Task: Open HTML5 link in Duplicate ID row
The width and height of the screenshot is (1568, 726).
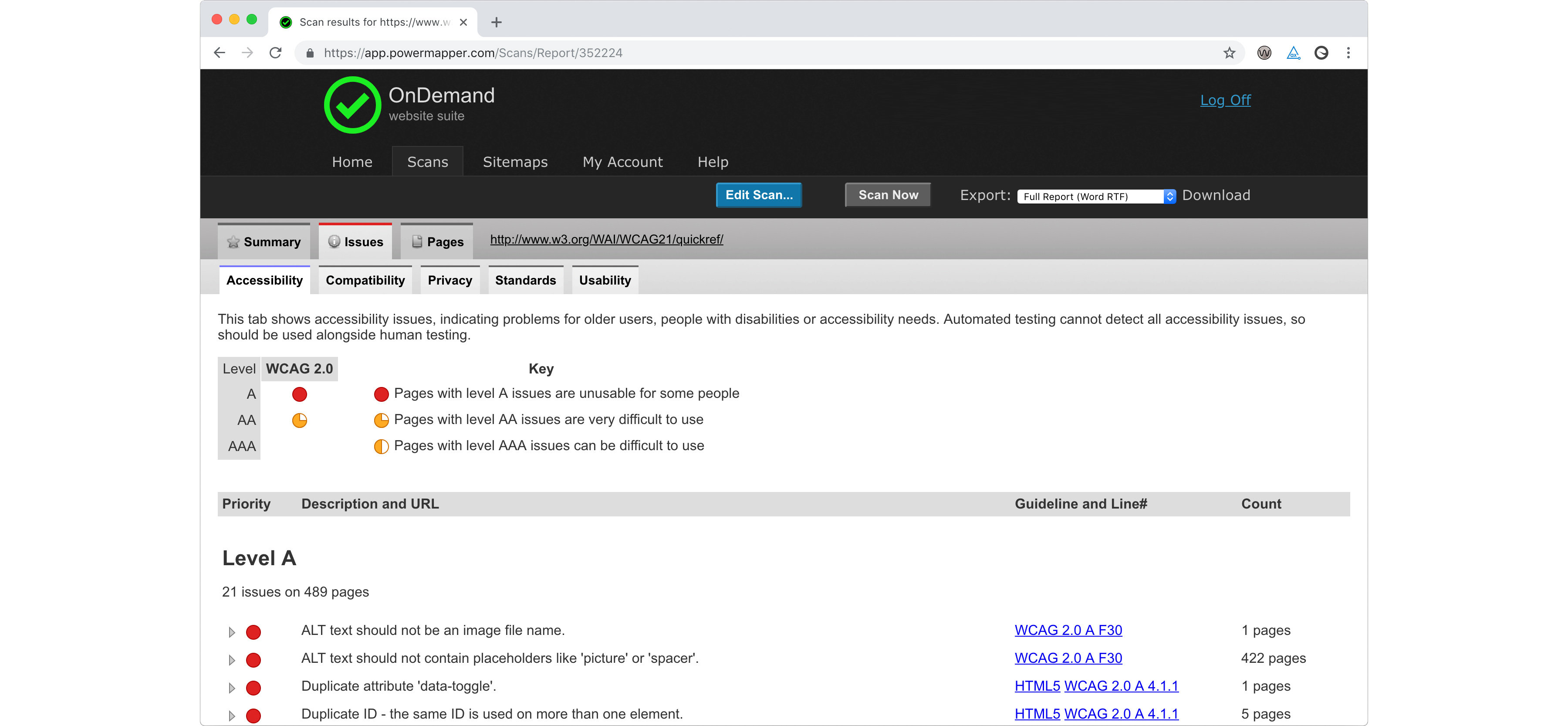Action: (1037, 714)
